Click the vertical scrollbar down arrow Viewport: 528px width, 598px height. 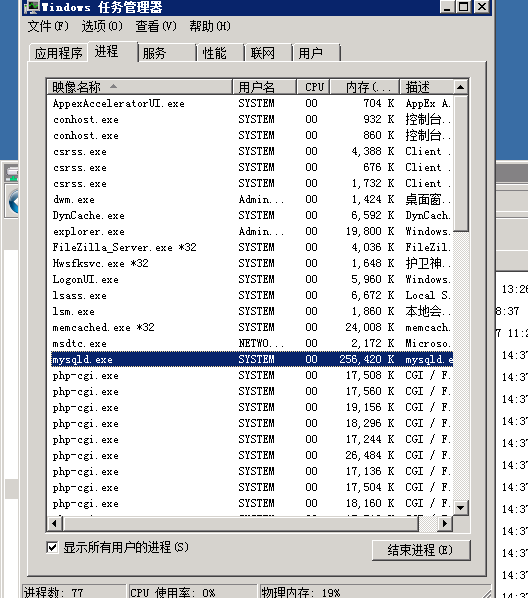tap(460, 508)
